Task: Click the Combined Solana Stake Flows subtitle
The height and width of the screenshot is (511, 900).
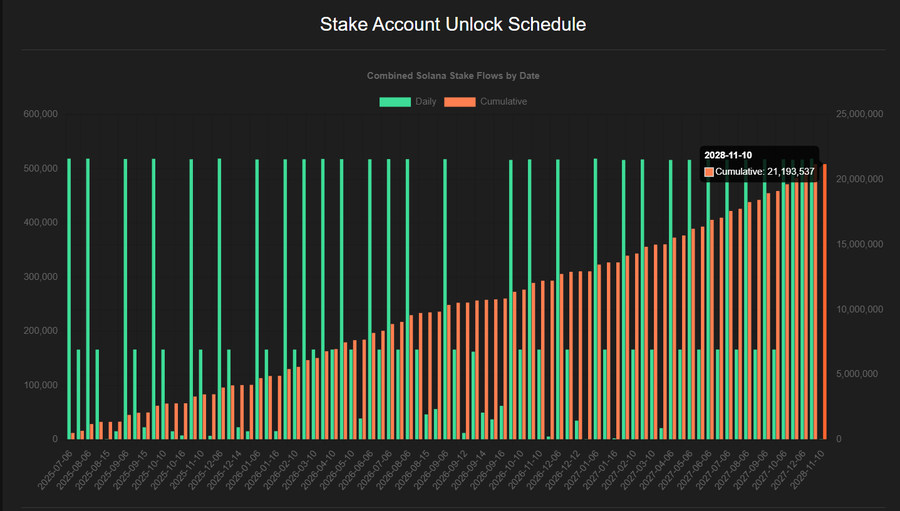Action: (453, 76)
